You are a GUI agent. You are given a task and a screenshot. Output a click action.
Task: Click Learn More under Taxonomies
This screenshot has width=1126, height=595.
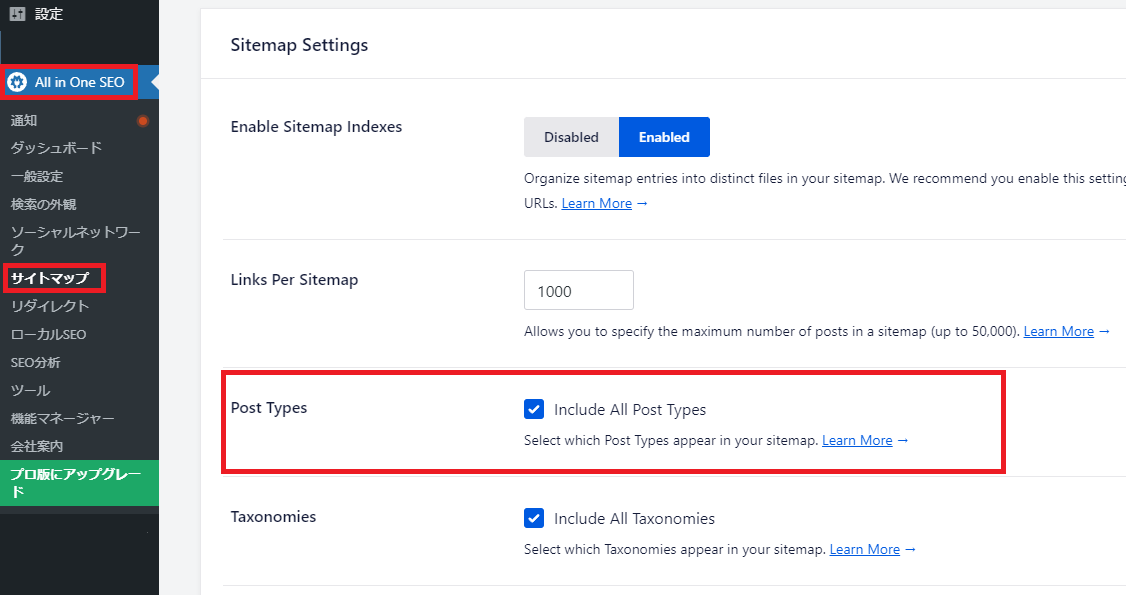pos(865,549)
